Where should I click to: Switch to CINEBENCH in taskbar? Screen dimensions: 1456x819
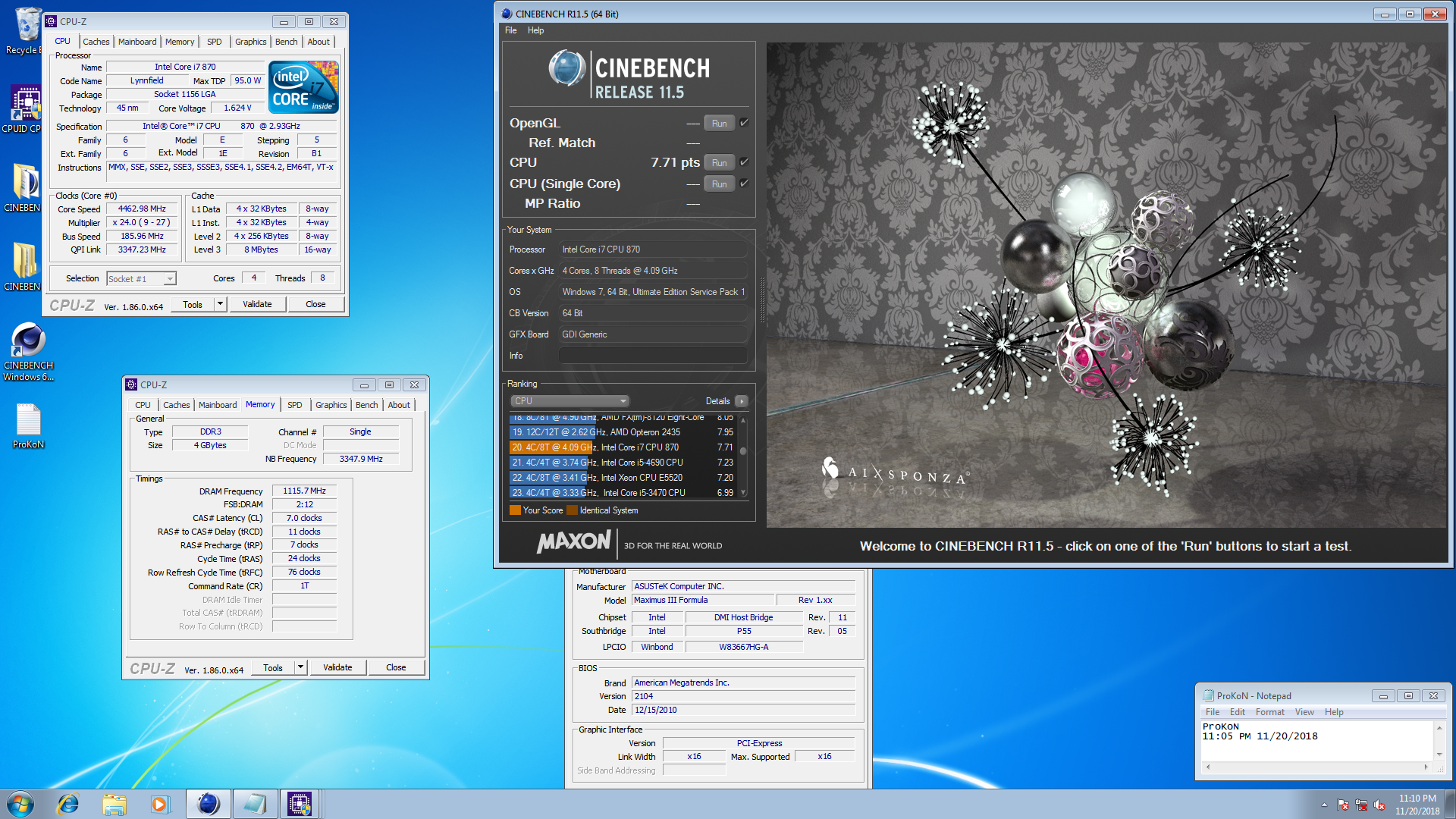click(208, 804)
